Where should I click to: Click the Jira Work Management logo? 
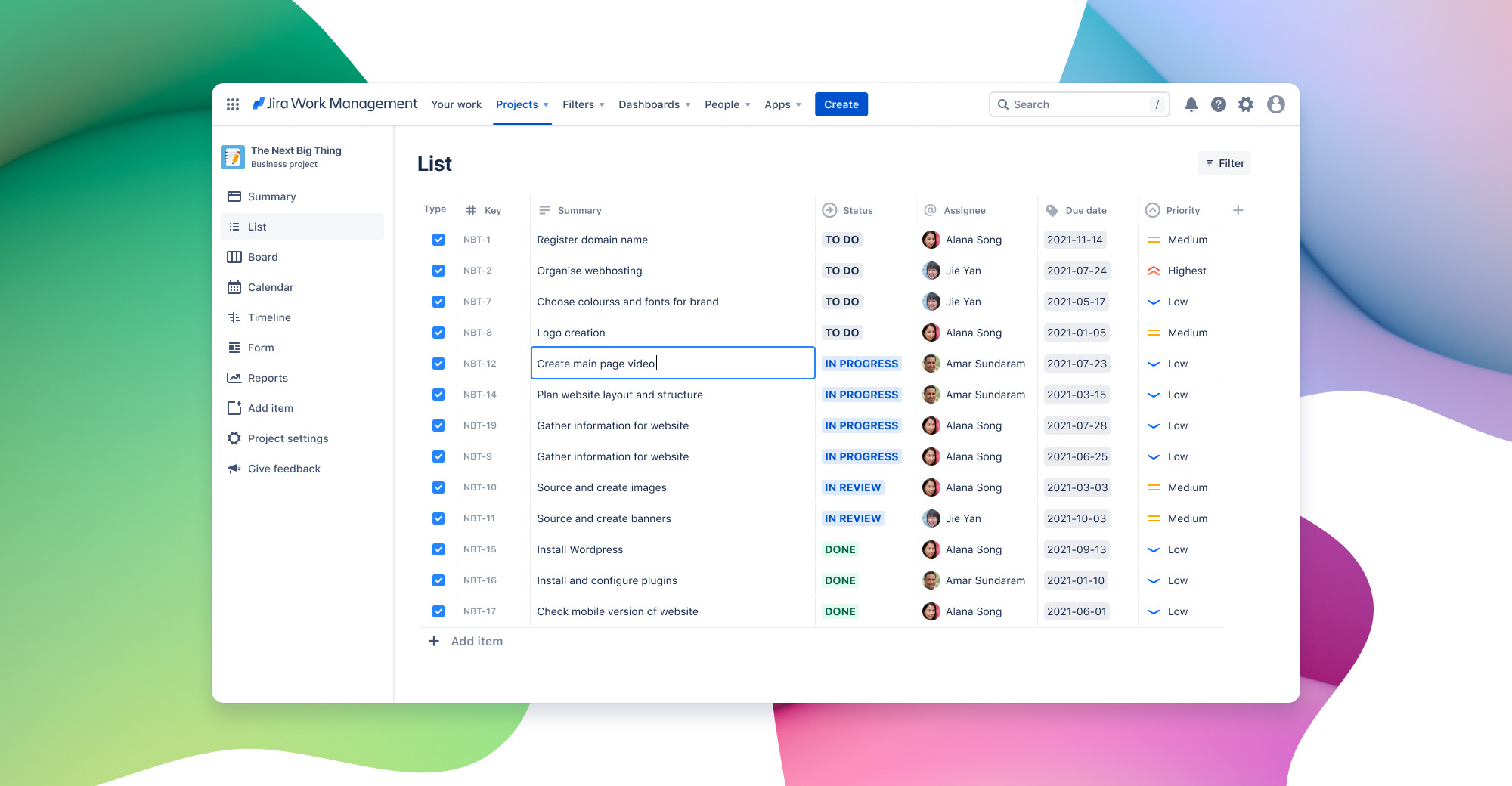point(335,104)
